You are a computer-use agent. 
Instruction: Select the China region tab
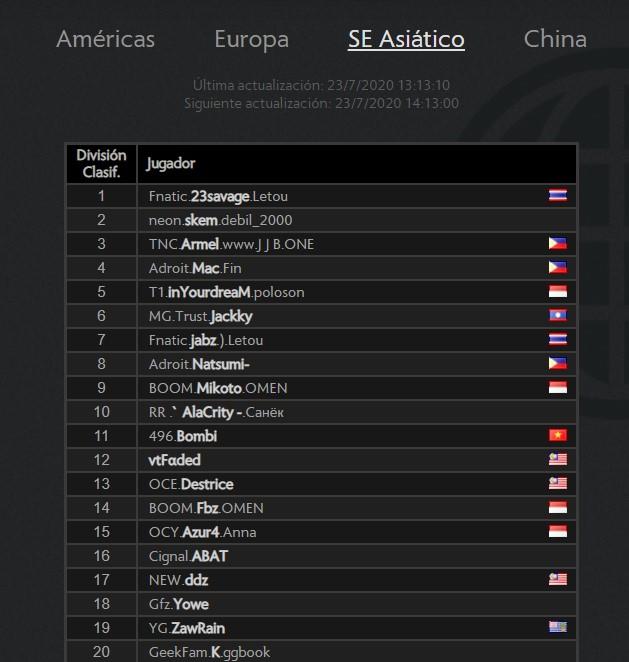555,39
